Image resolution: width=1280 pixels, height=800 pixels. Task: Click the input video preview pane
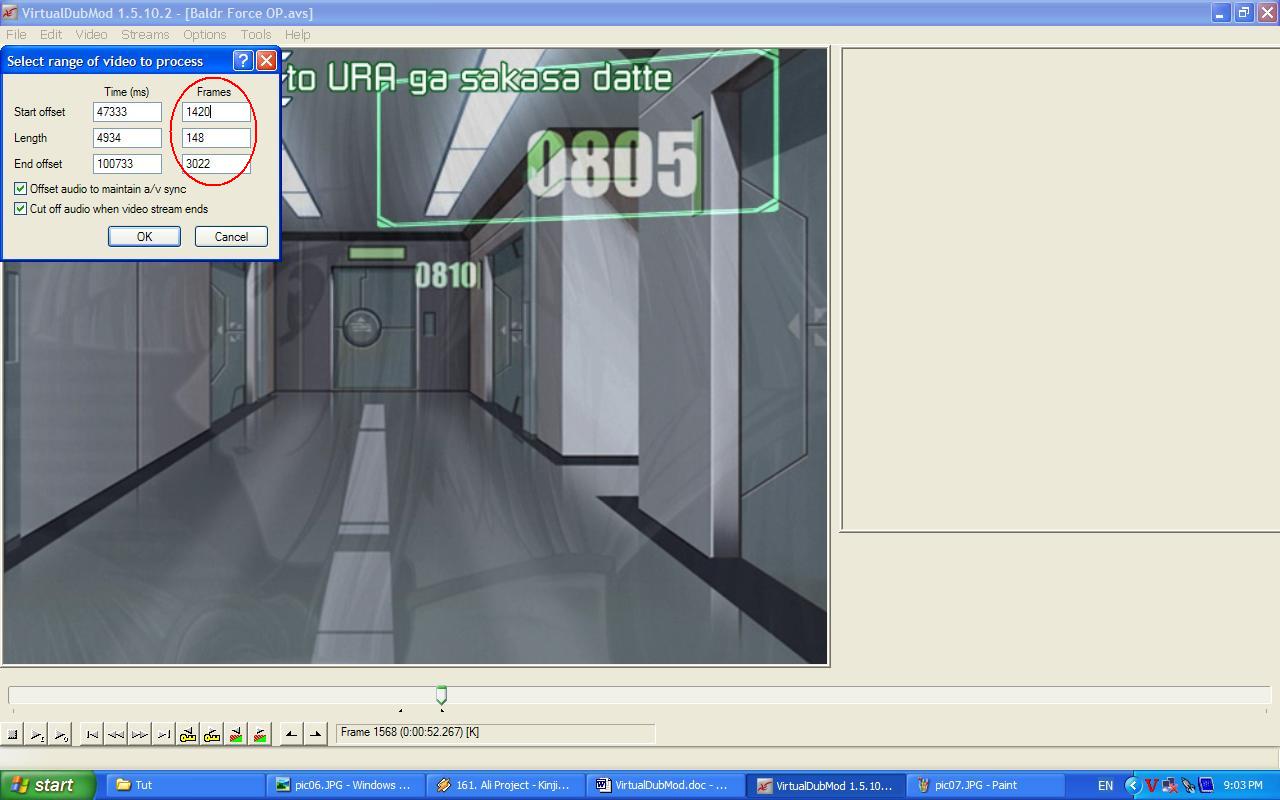(x=415, y=357)
